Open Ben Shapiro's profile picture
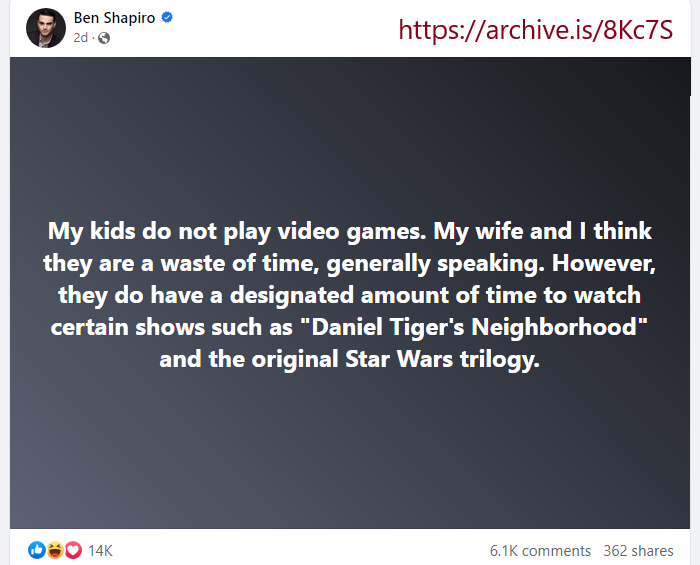This screenshot has height=565, width=700. [45, 28]
